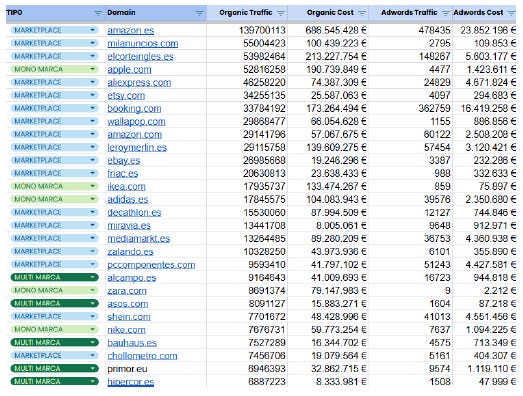Select the Organic Traffic column header

[x=247, y=13]
